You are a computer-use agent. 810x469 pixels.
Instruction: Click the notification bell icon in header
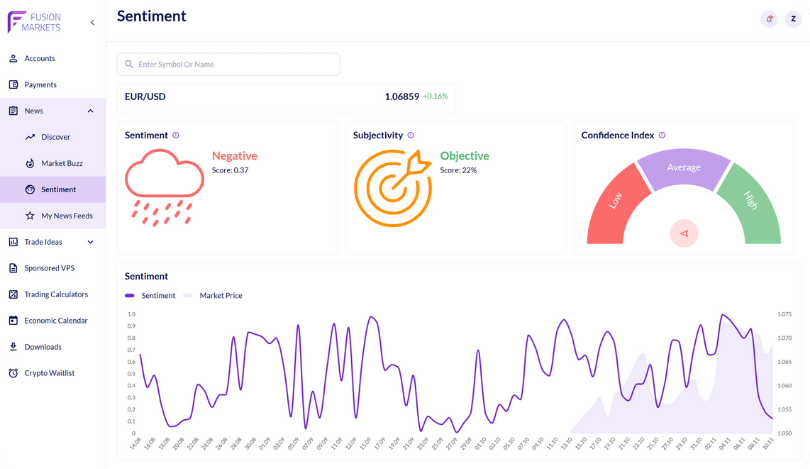tap(769, 19)
